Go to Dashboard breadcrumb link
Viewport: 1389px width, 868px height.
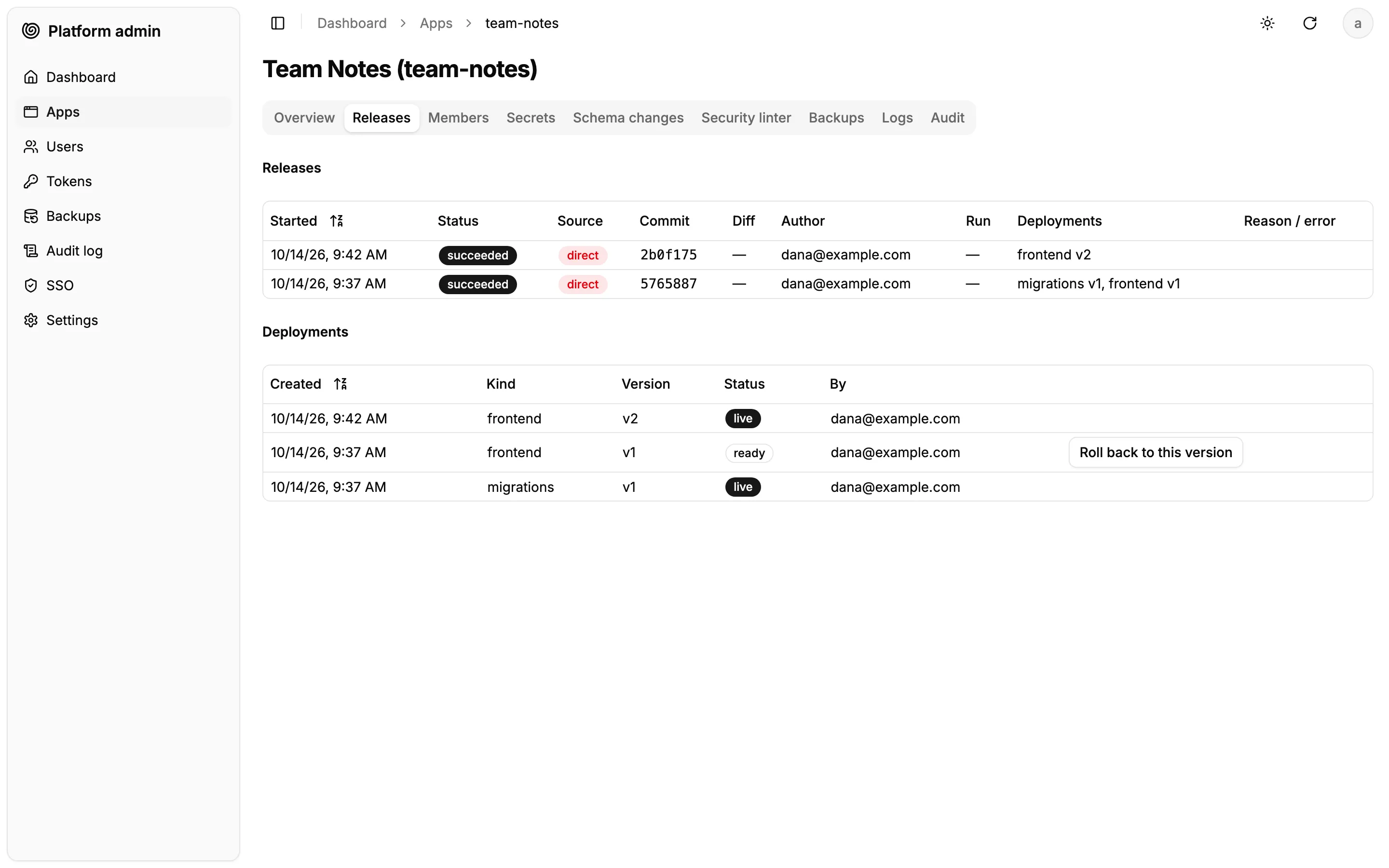click(x=352, y=23)
